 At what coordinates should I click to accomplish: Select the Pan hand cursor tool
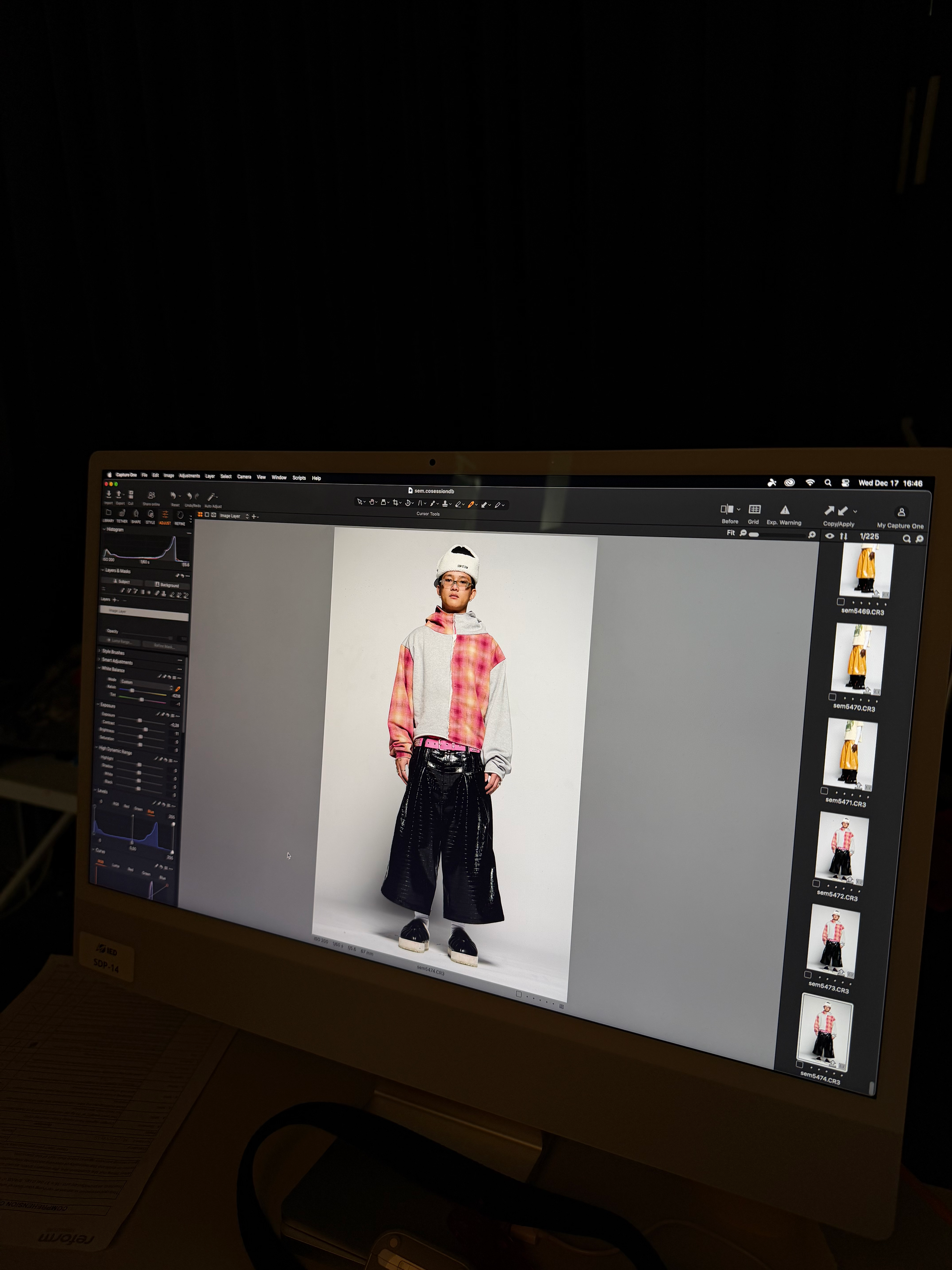(x=372, y=502)
